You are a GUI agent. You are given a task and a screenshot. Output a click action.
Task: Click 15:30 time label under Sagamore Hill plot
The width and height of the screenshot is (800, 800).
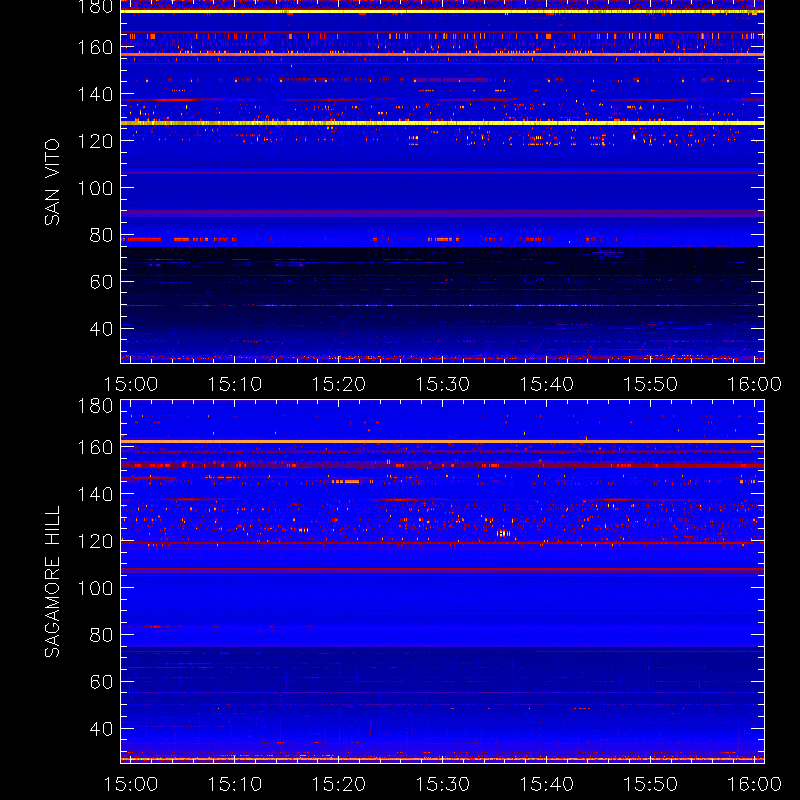[x=442, y=784]
